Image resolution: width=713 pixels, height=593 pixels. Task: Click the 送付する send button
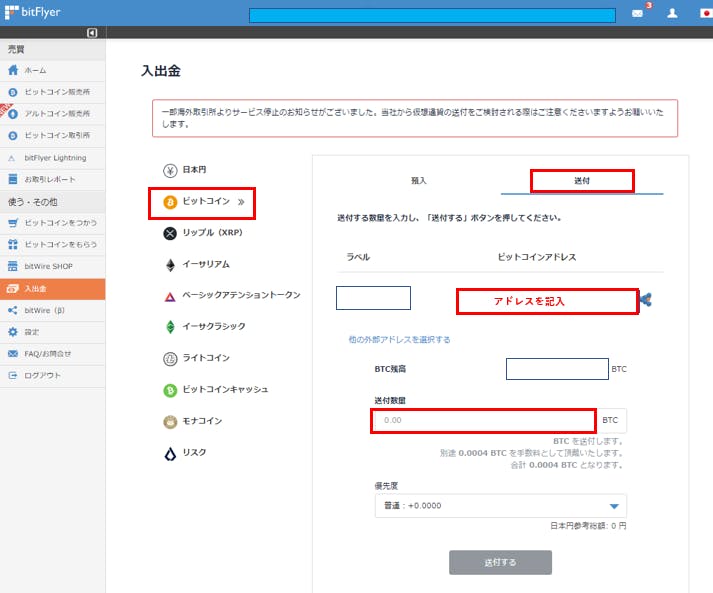[500, 563]
